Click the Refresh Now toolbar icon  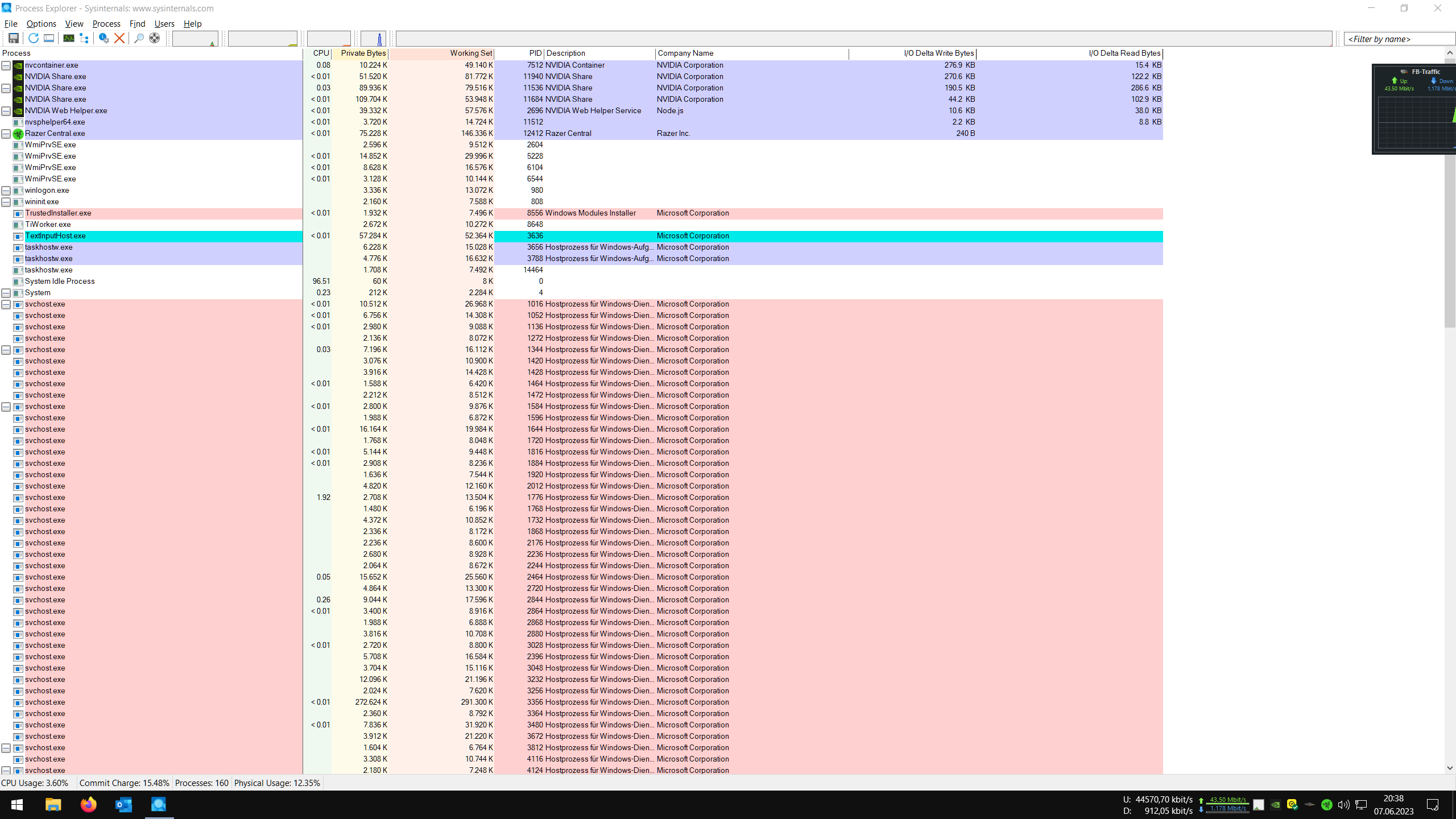pyautogui.click(x=33, y=38)
